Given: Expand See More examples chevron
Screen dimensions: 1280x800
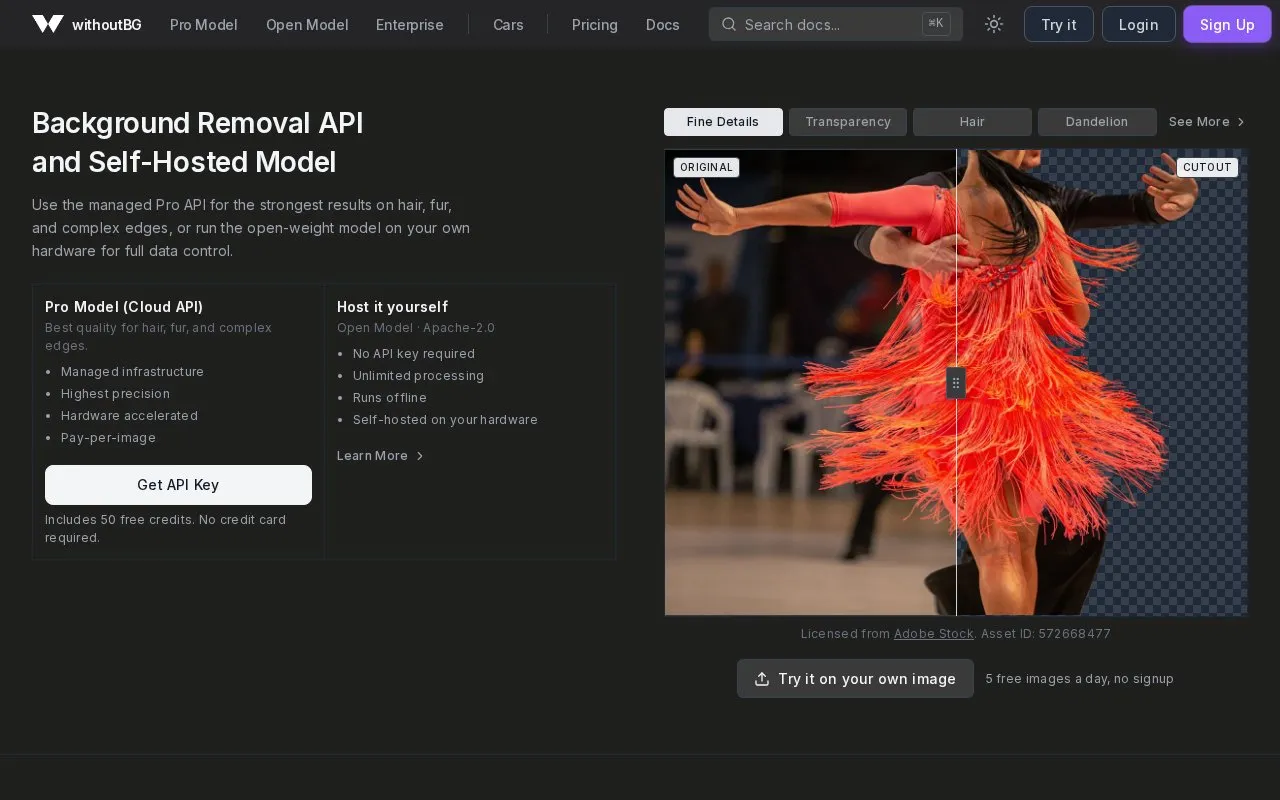Looking at the screenshot, I should point(1241,122).
